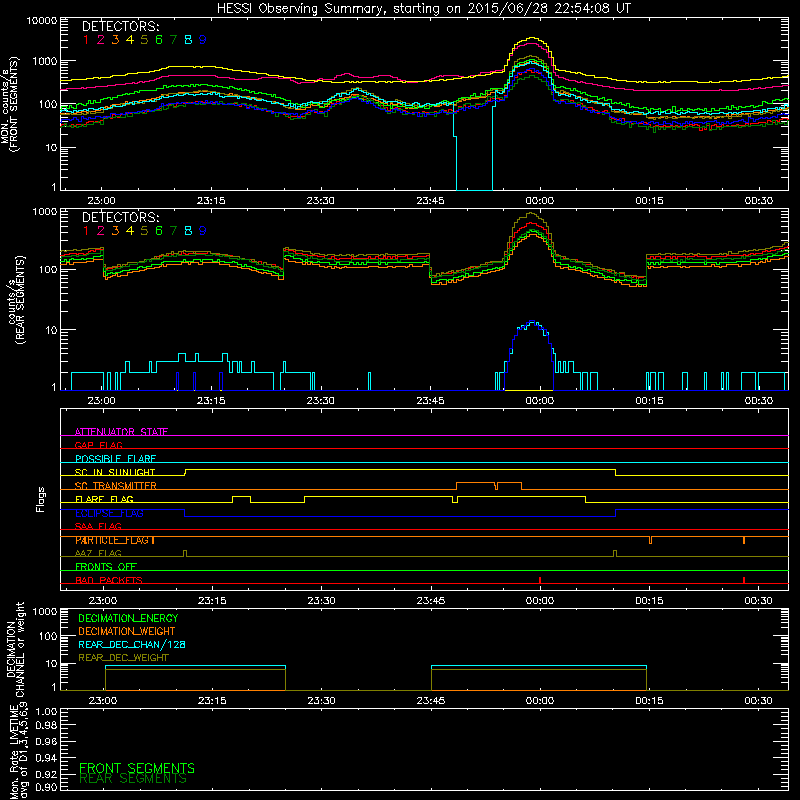Select blue detector 9 in front segments legend
Viewport: 800px width, 800px height.
point(203,40)
